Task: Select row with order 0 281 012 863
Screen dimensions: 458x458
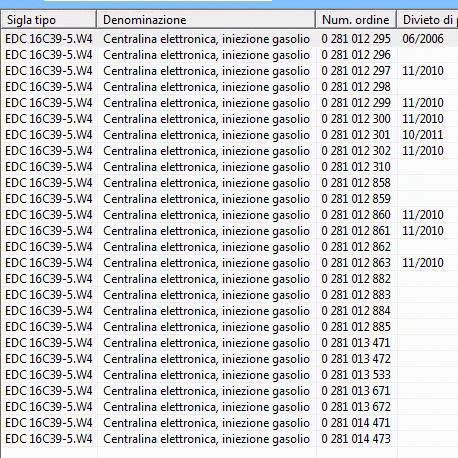Action: click(x=230, y=263)
